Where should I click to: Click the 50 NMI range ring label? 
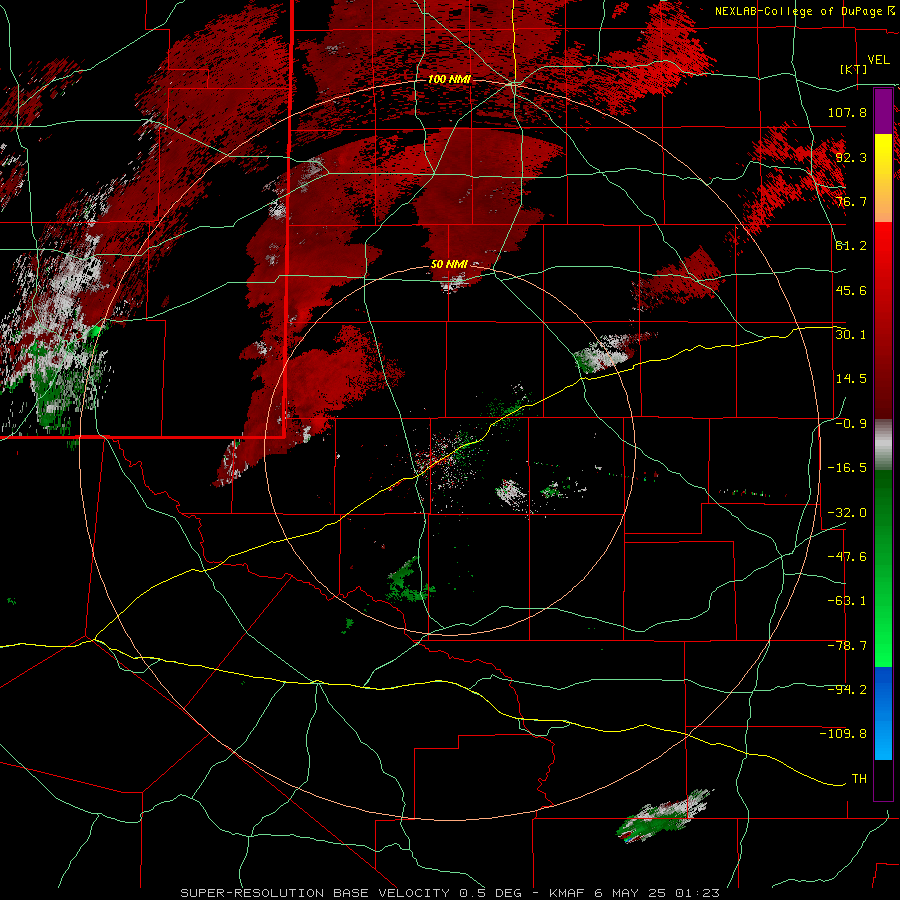(449, 264)
